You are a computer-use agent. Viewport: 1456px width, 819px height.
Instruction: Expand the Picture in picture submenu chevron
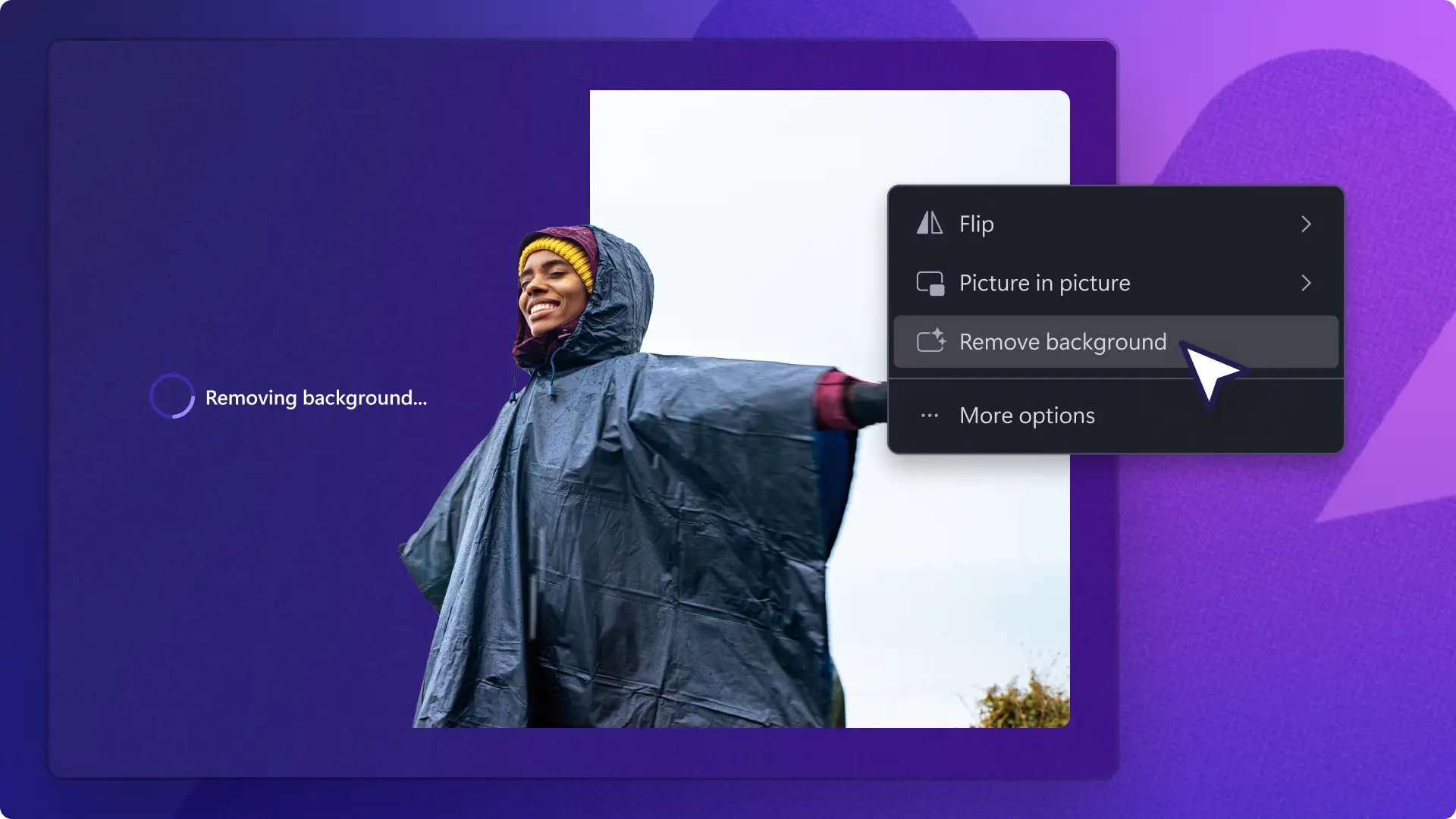pyautogui.click(x=1306, y=283)
